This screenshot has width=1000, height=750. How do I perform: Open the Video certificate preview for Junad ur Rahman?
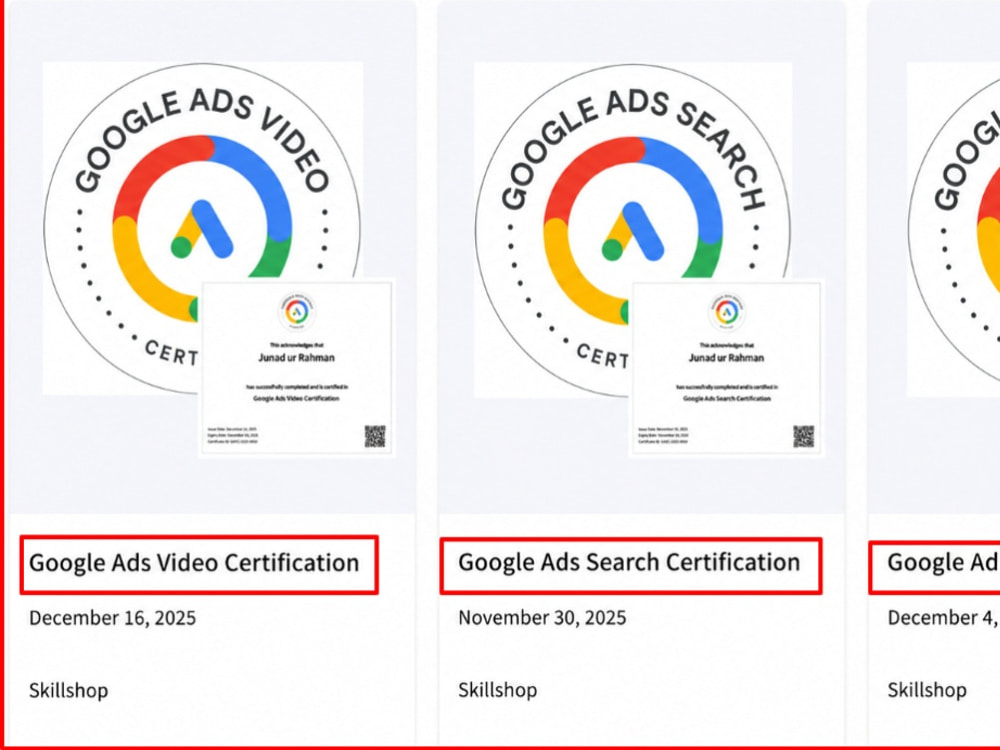coord(297,368)
